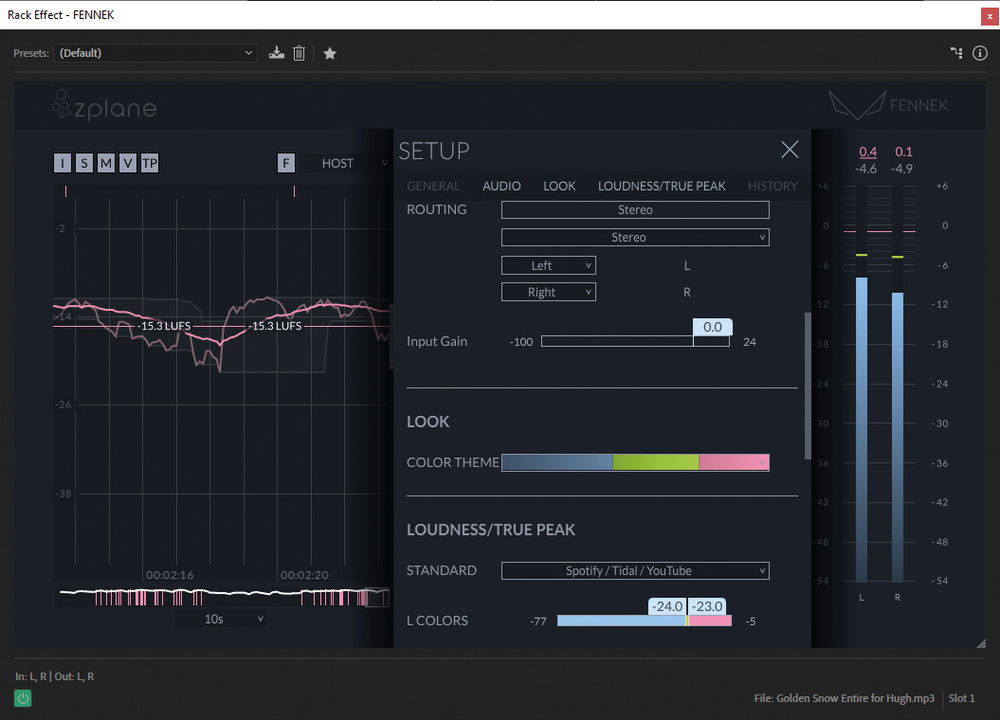This screenshot has width=1000, height=720.
Task: Click the Slot 1 status label
Action: click(x=961, y=698)
